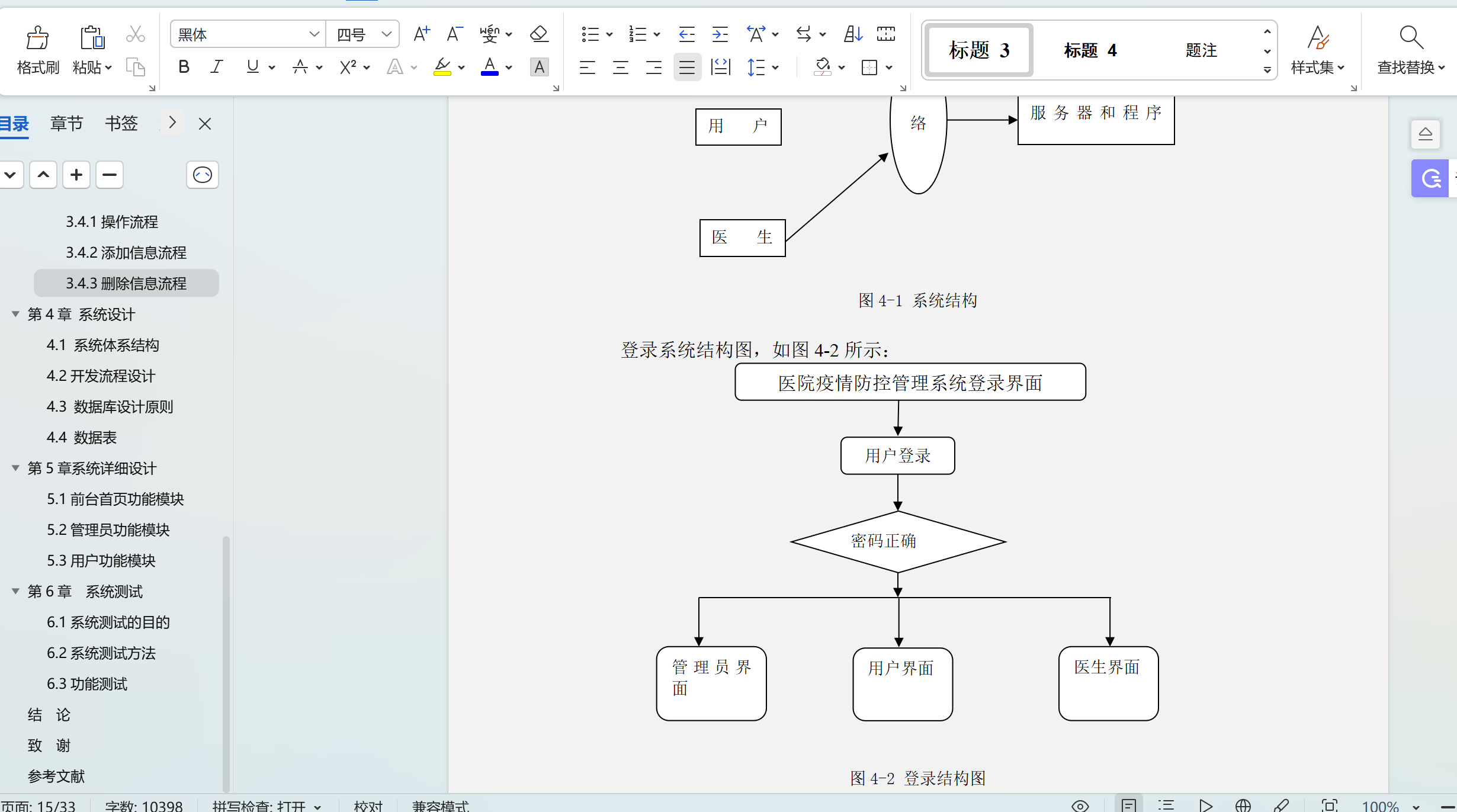The image size is (1457, 812).
Task: Open the font name dropdown (黑体)
Action: coord(314,34)
